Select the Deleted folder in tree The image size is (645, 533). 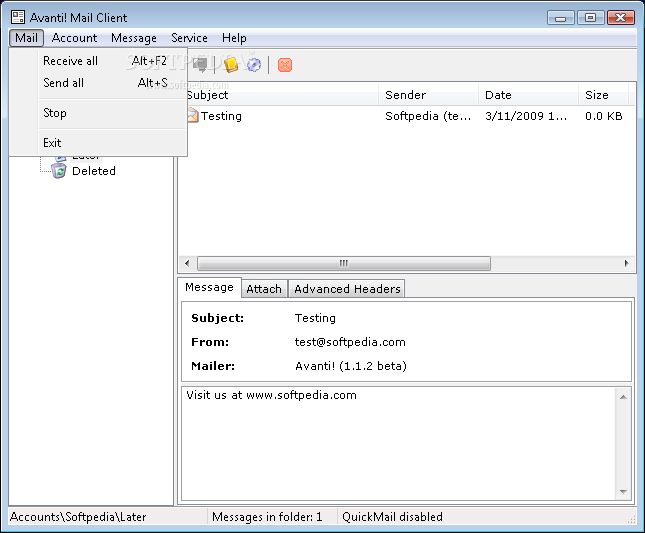pos(94,171)
